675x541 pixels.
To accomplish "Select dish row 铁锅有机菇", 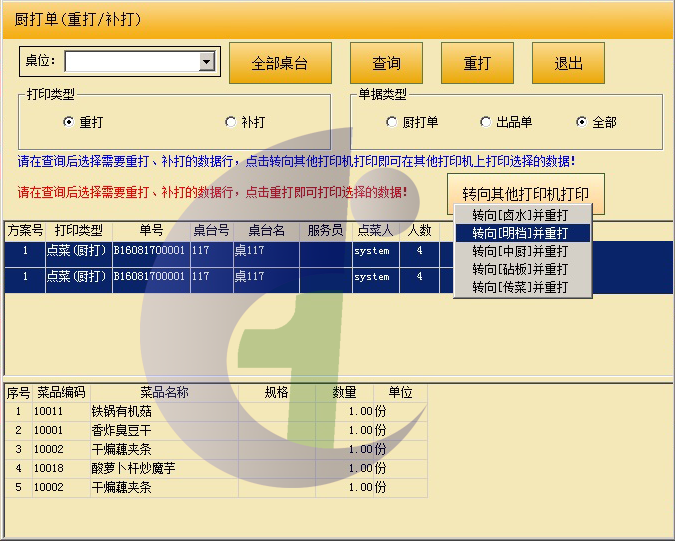I will pos(216,411).
